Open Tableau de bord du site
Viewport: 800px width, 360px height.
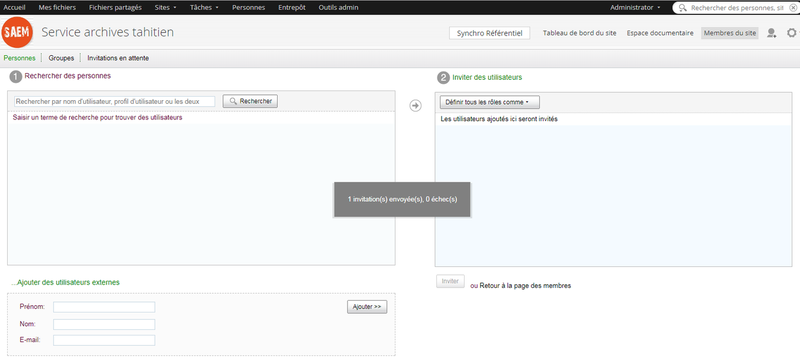580,33
